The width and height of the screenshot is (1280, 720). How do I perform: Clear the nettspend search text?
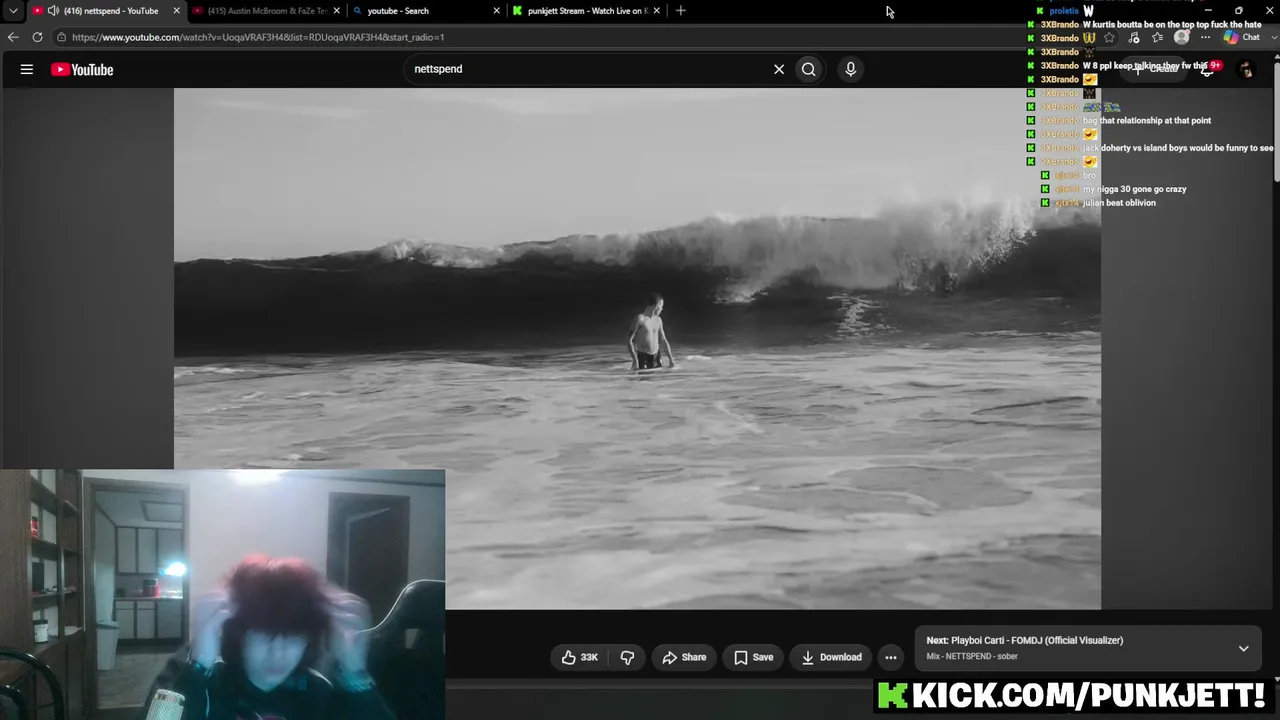(x=779, y=69)
